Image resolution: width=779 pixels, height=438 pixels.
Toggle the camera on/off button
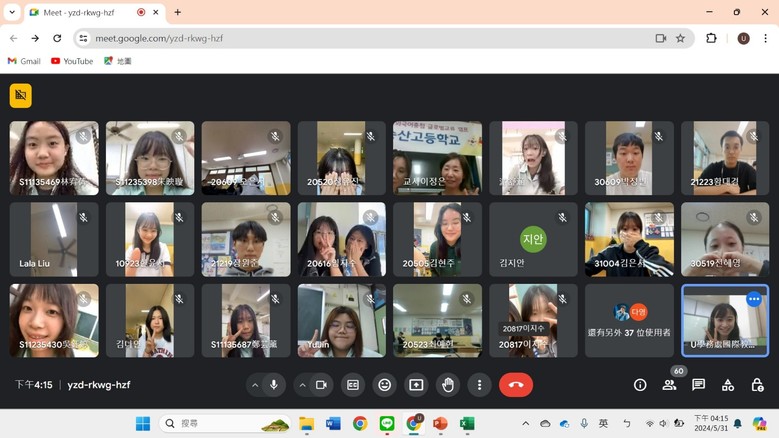(321, 385)
